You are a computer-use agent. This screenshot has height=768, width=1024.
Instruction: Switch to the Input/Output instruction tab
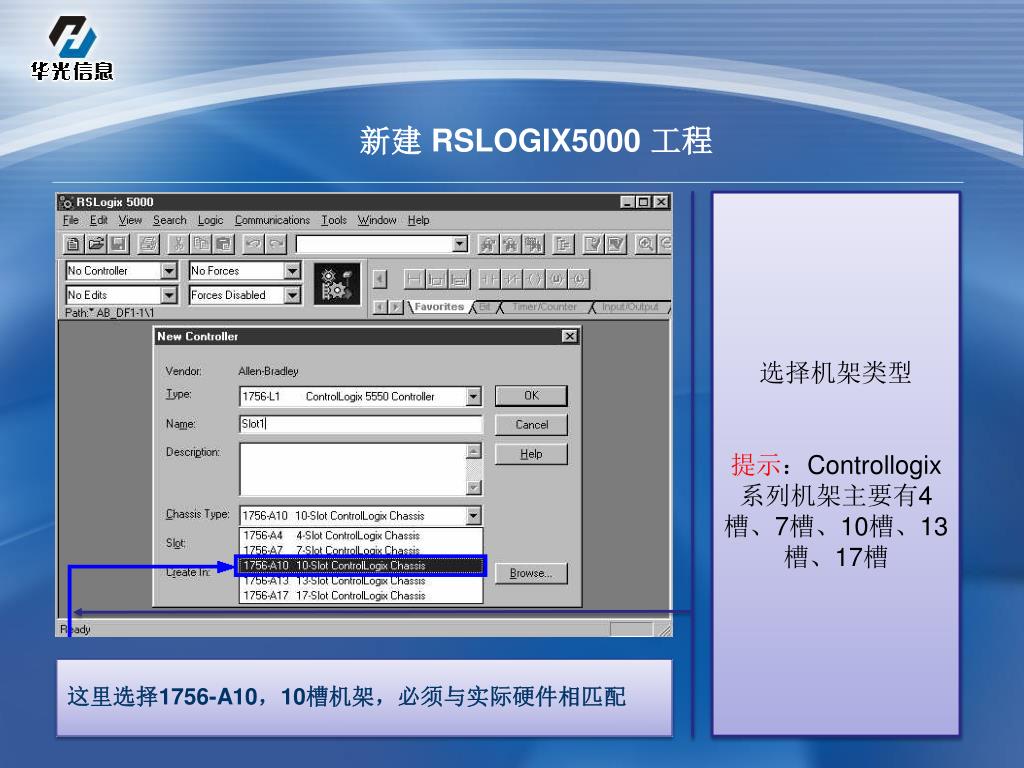click(630, 307)
